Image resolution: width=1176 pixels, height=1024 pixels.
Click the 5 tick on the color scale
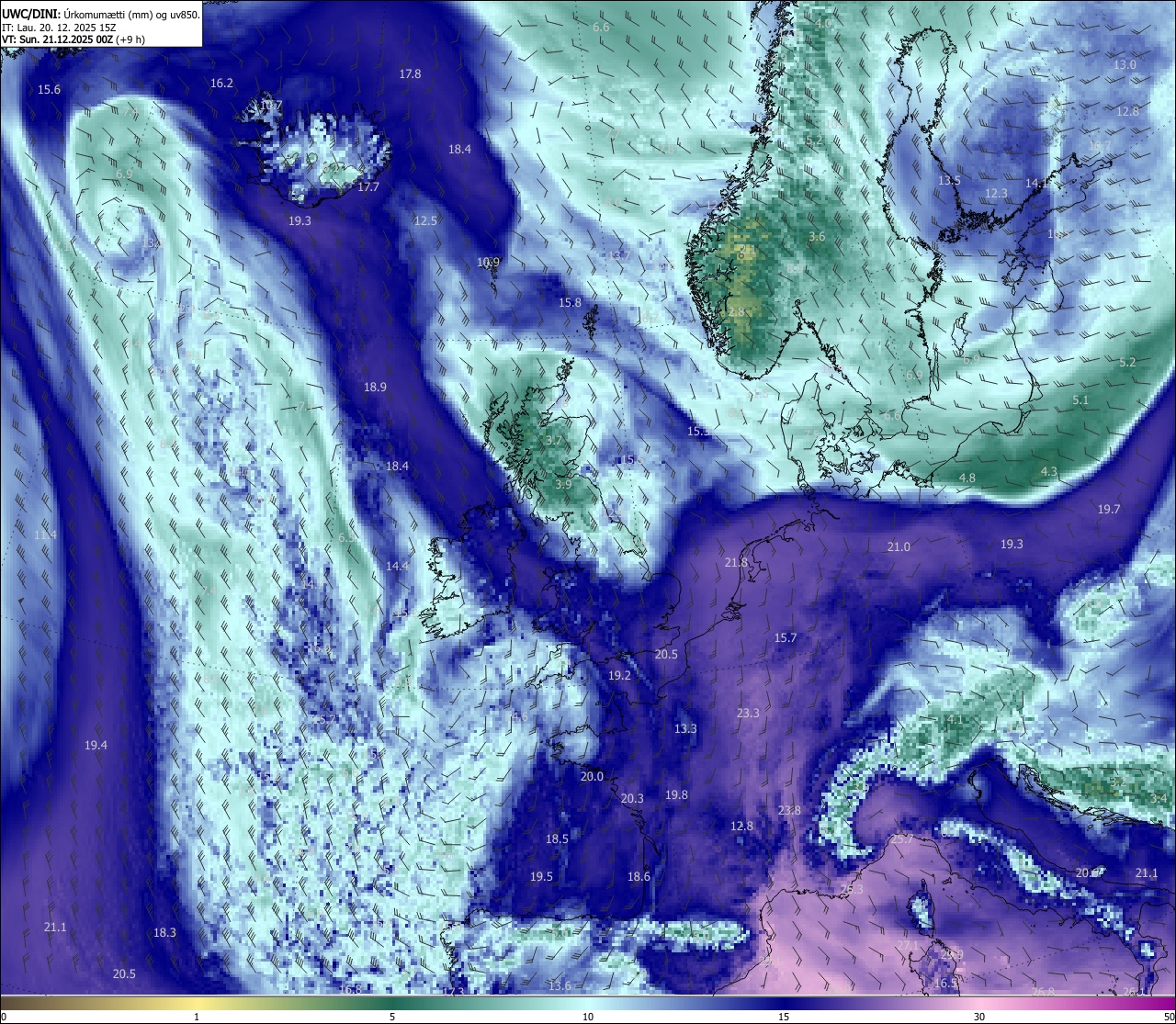[x=392, y=1017]
